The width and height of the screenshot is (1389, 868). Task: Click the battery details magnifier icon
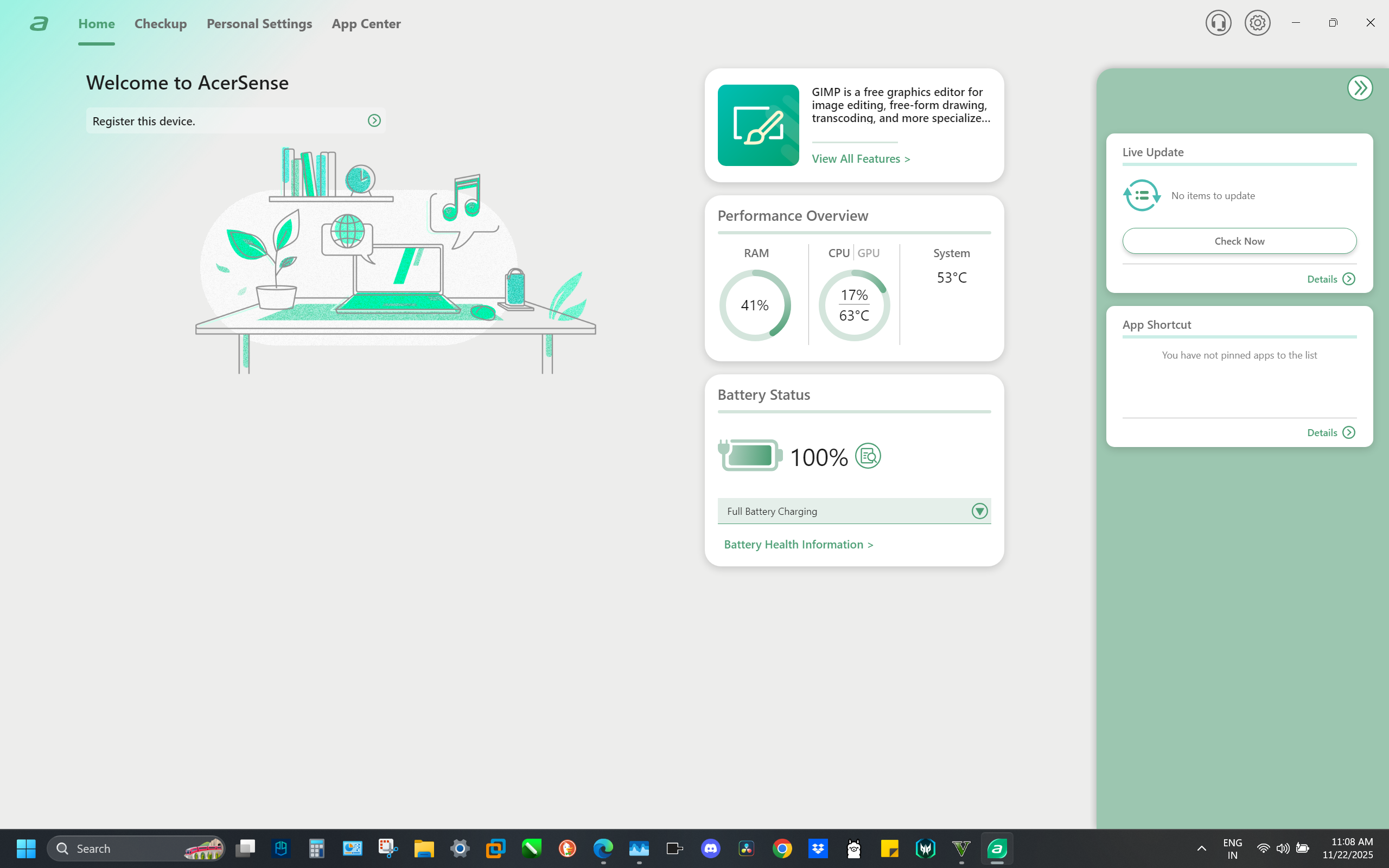868,456
